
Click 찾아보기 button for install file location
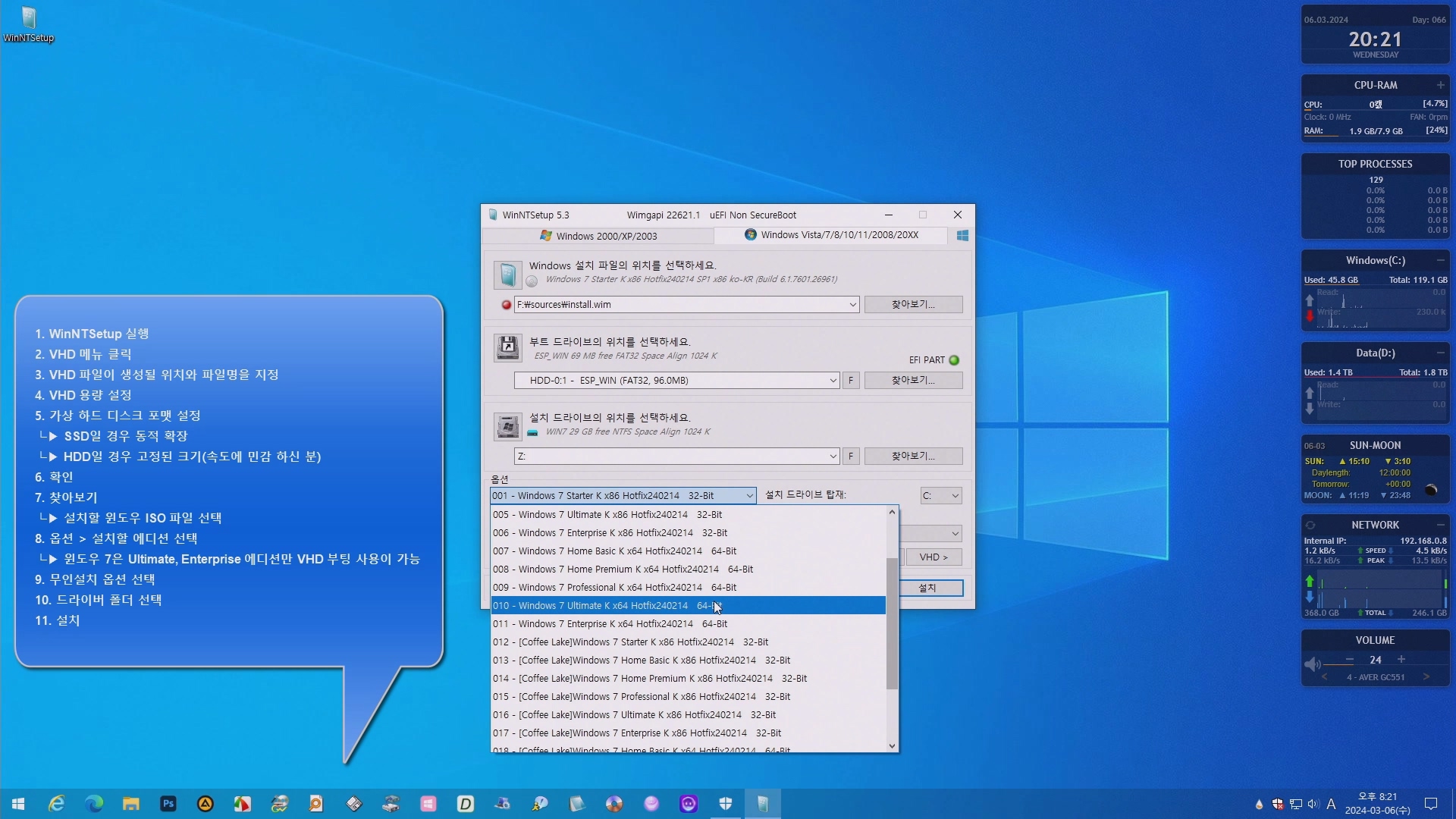click(x=913, y=305)
